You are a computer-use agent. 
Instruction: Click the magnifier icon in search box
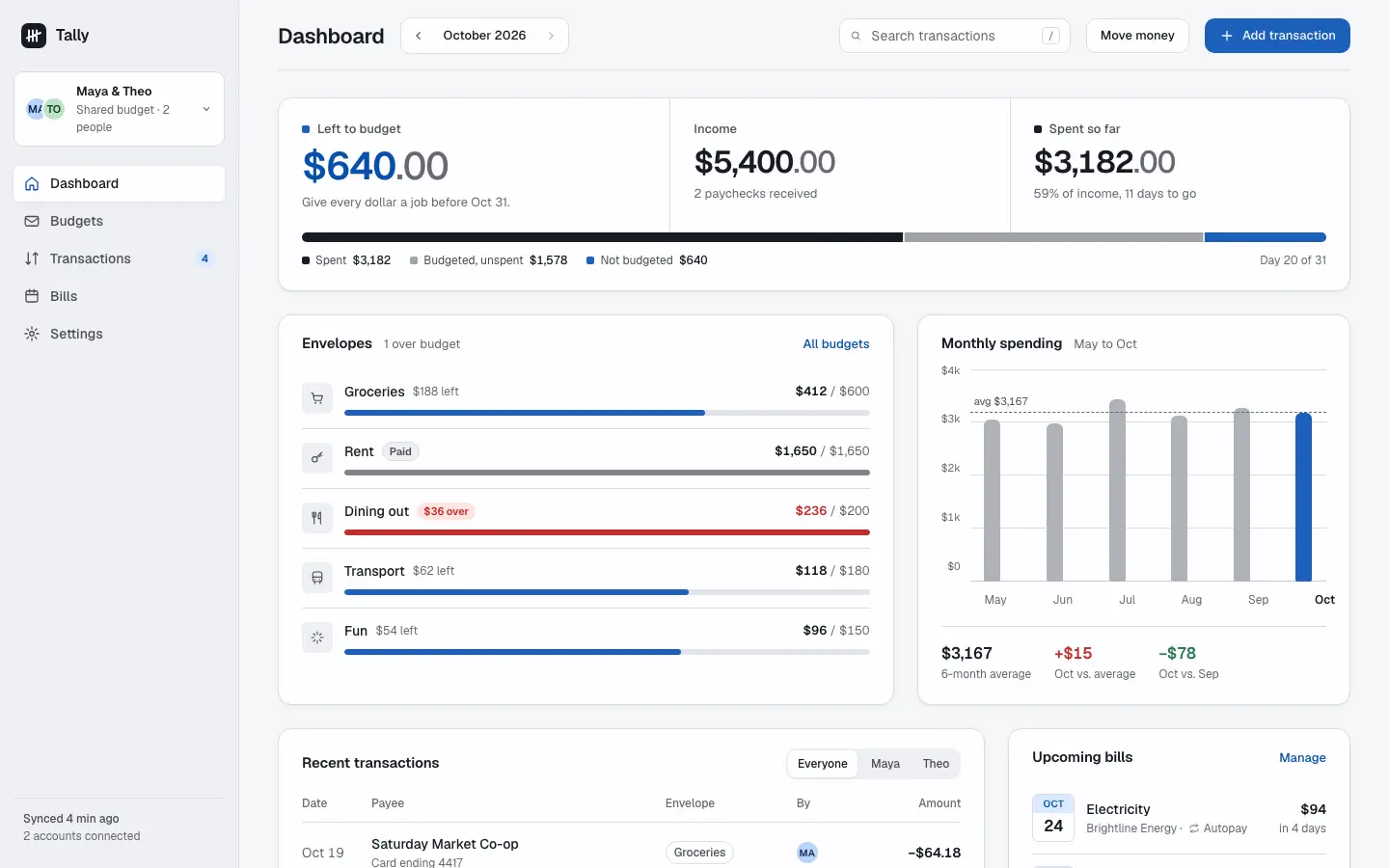pyautogui.click(x=856, y=36)
